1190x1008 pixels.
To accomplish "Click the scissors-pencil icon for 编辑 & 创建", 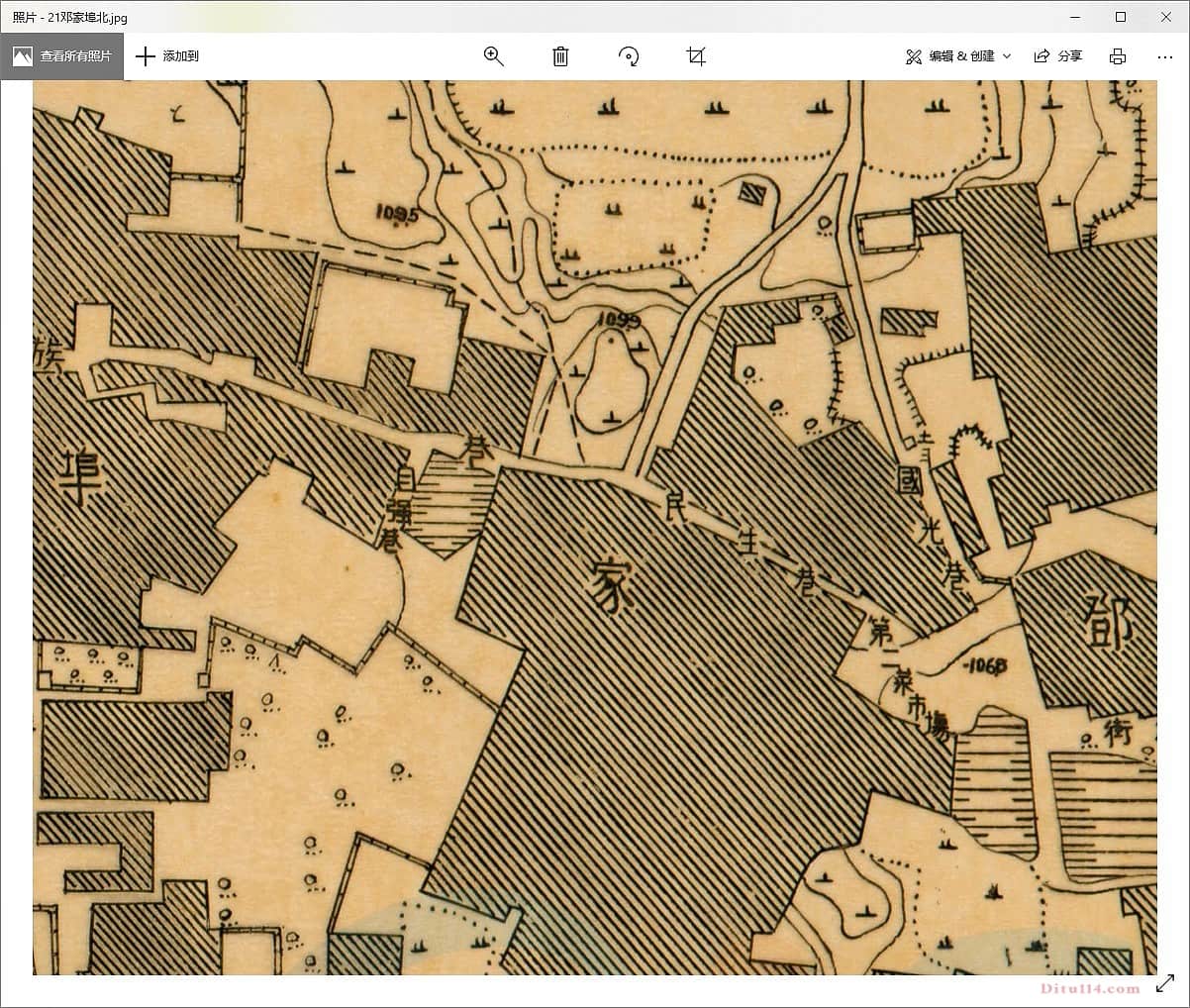I will (x=913, y=56).
